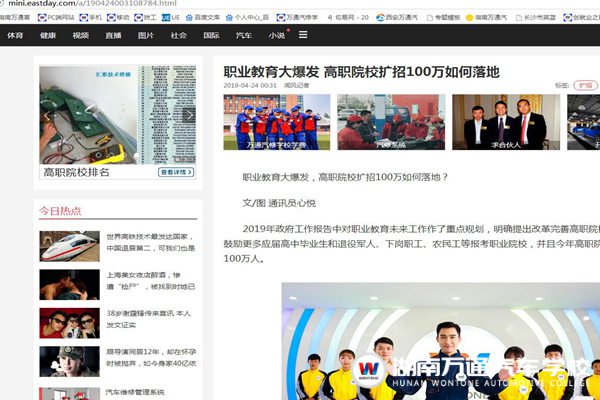Open the 手机 bookmark
Screen dimensions: 600x400
point(90,17)
